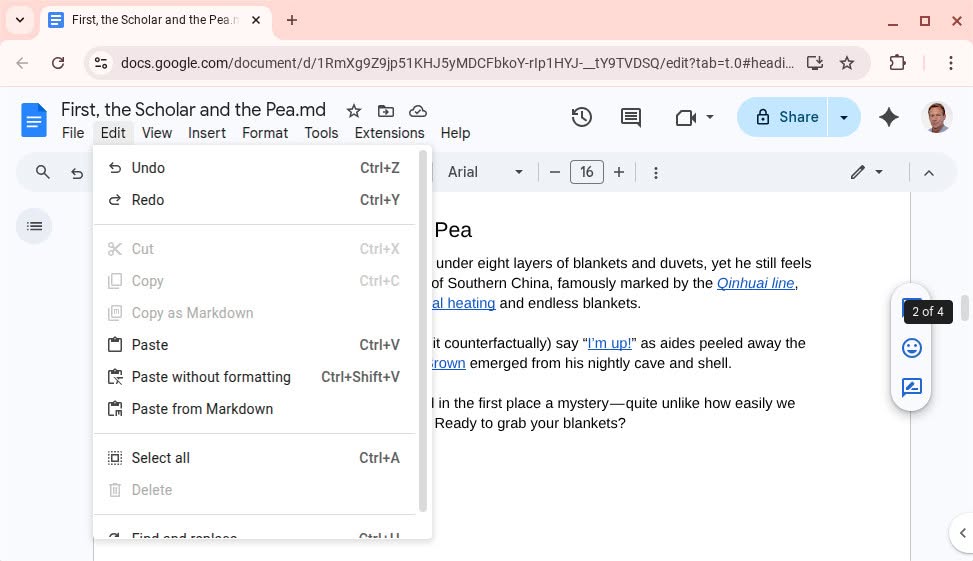
Task: Click the font size 16 field
Action: [586, 172]
